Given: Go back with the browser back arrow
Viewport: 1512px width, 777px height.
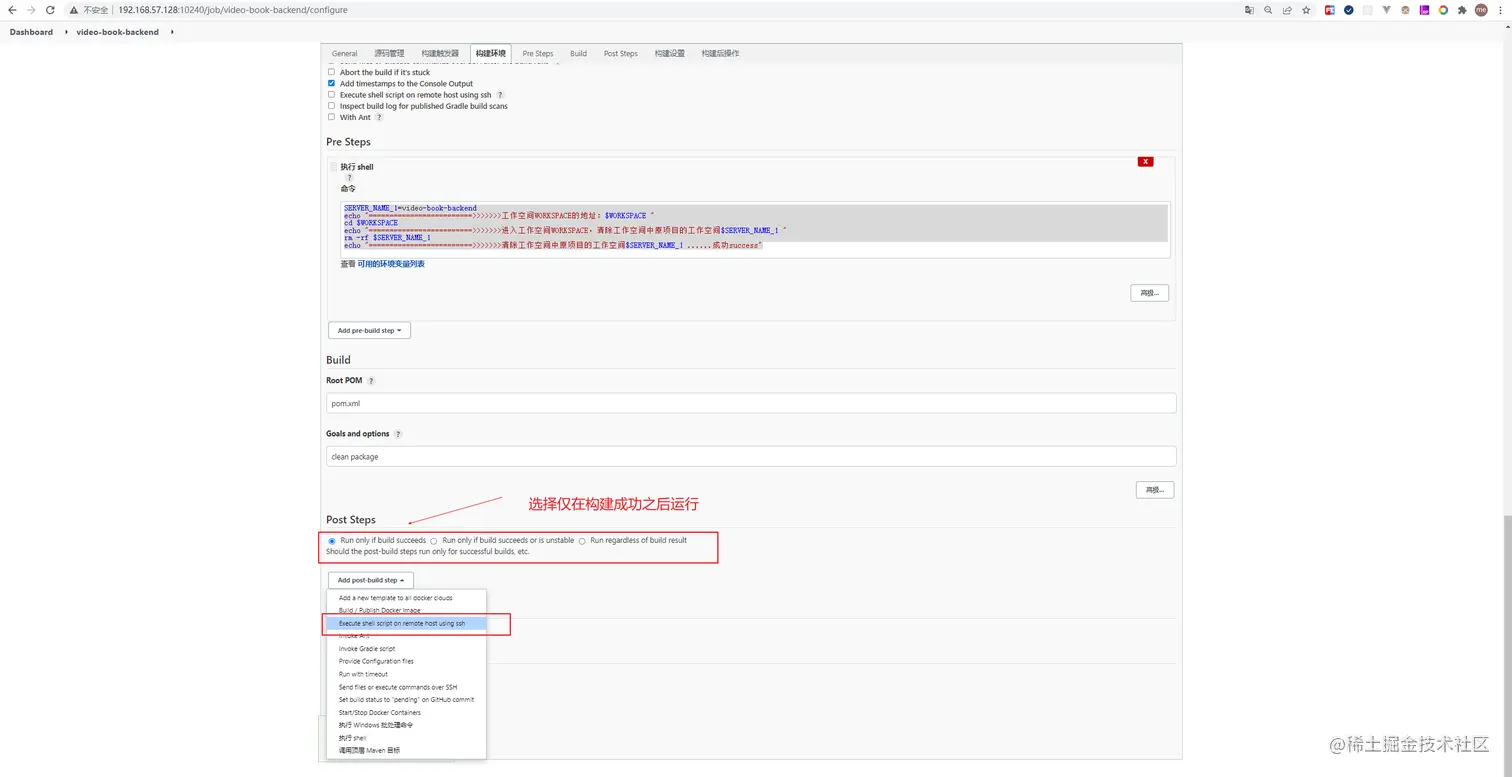Looking at the screenshot, I should (x=12, y=10).
